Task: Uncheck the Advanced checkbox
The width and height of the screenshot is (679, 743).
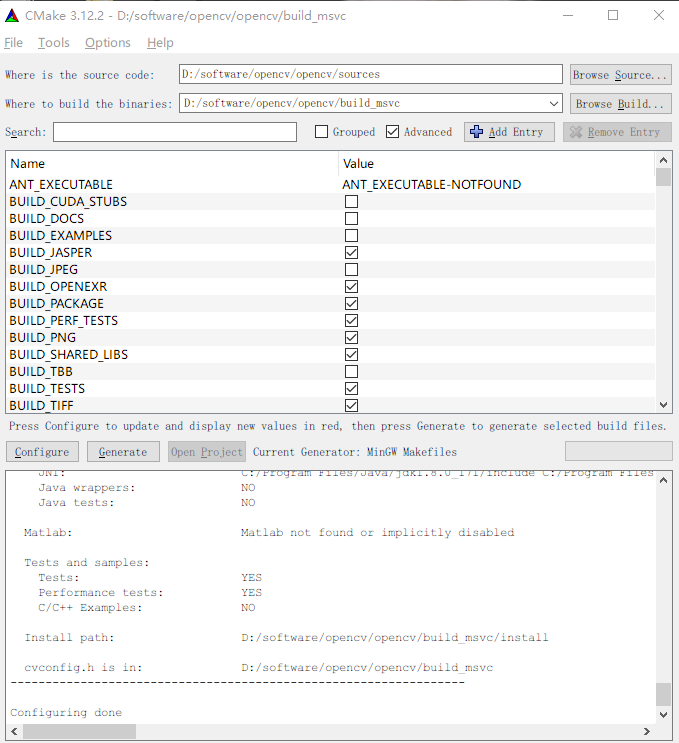Action: pos(392,132)
